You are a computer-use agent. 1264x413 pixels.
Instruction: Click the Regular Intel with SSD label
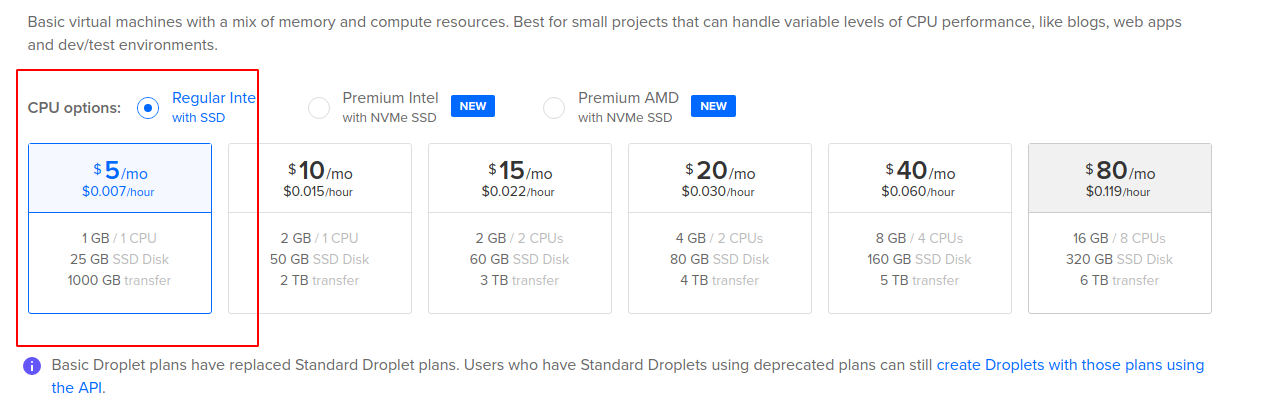[x=214, y=107]
